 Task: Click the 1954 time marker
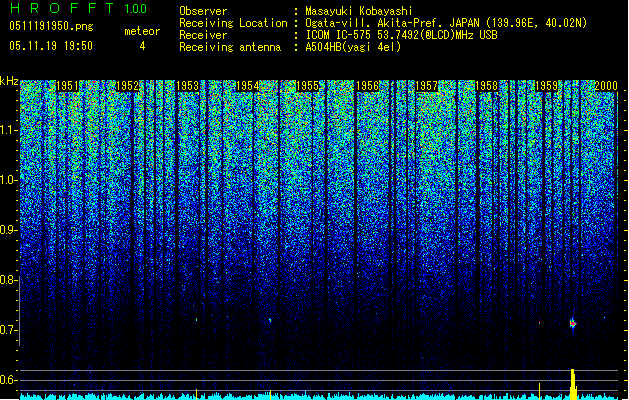248,86
